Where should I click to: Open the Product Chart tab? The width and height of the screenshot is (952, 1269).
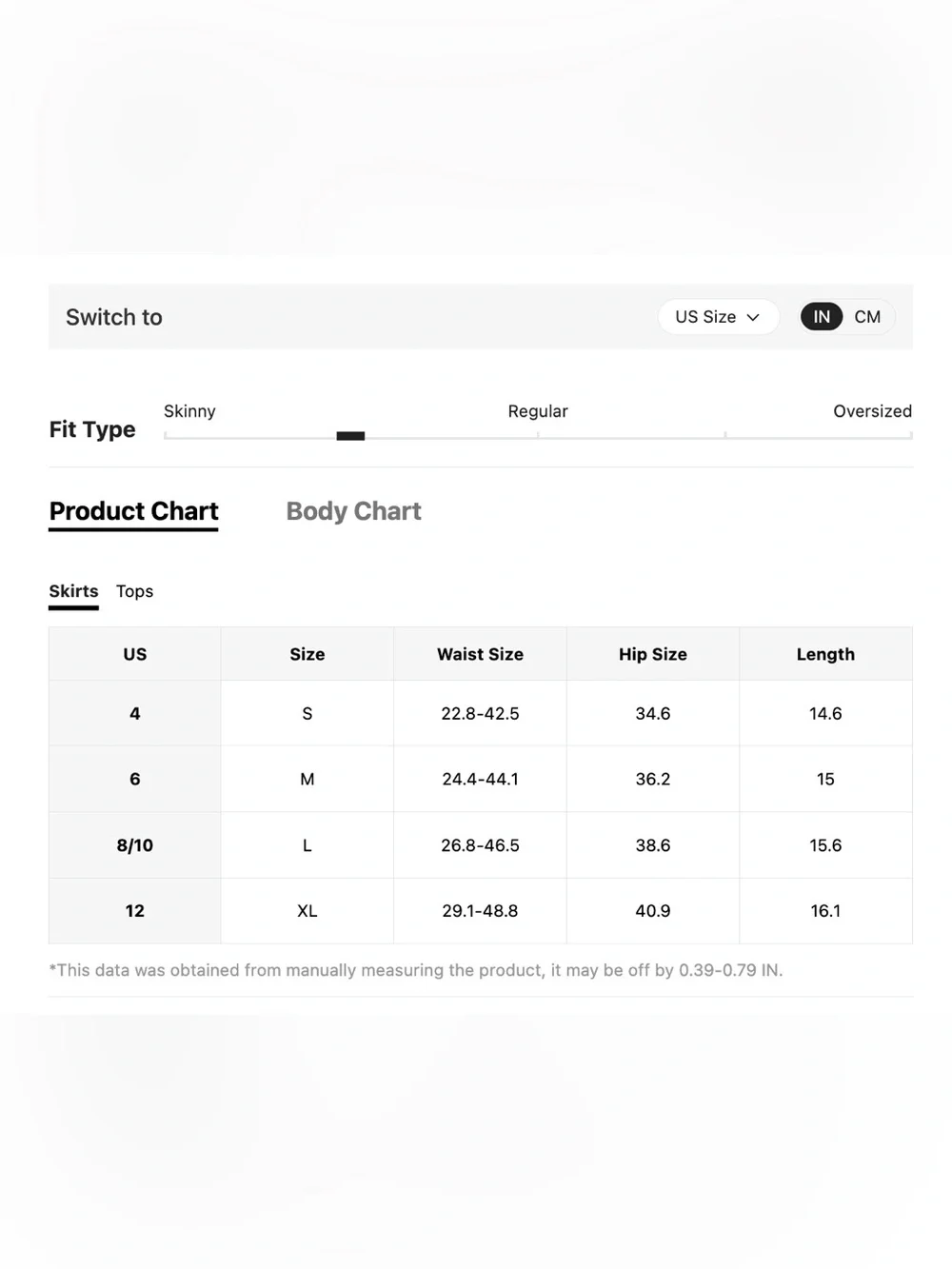pyautogui.click(x=133, y=511)
